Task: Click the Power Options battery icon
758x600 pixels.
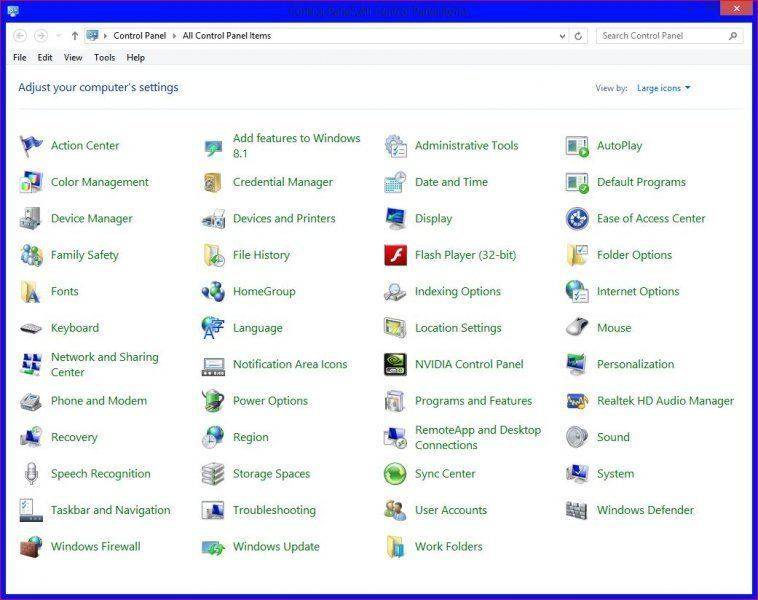Action: click(213, 401)
